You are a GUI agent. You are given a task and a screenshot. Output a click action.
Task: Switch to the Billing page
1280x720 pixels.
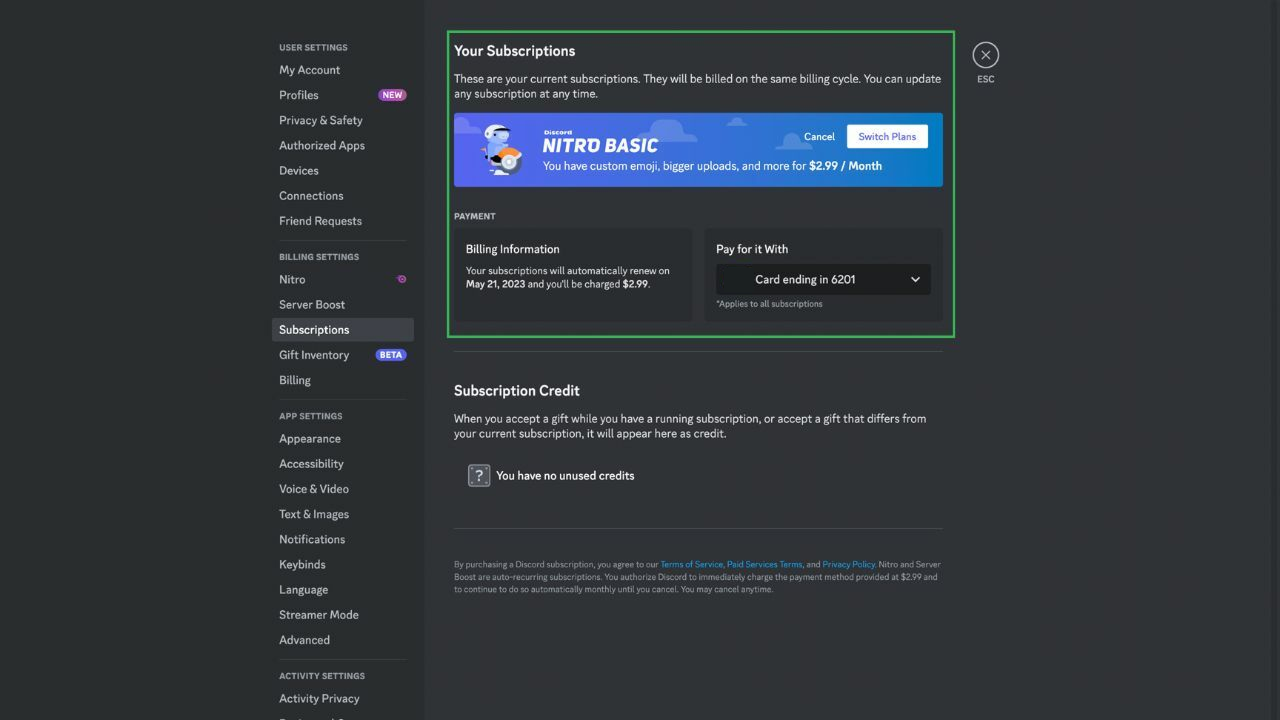pyautogui.click(x=294, y=380)
